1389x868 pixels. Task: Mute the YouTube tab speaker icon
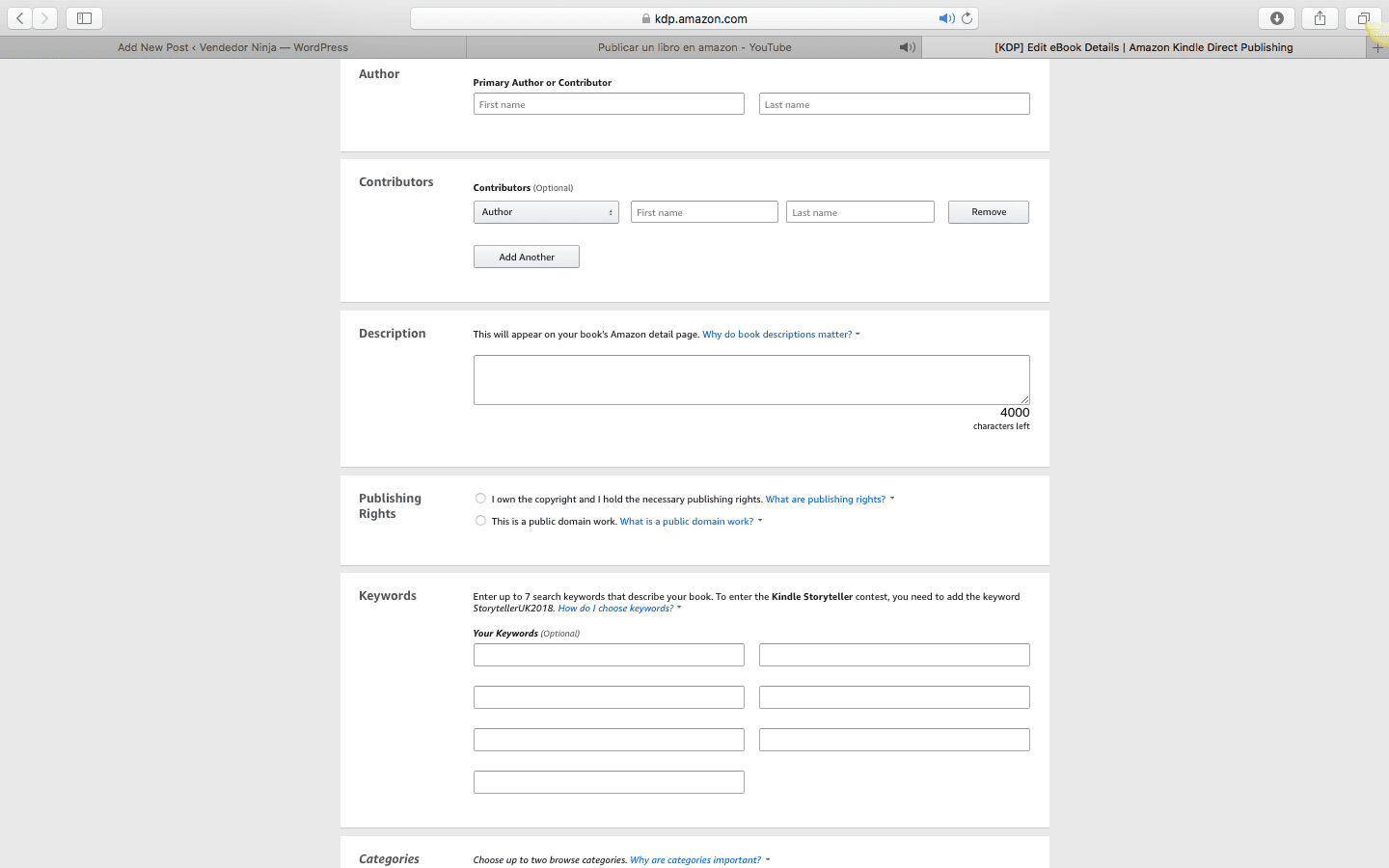click(907, 47)
